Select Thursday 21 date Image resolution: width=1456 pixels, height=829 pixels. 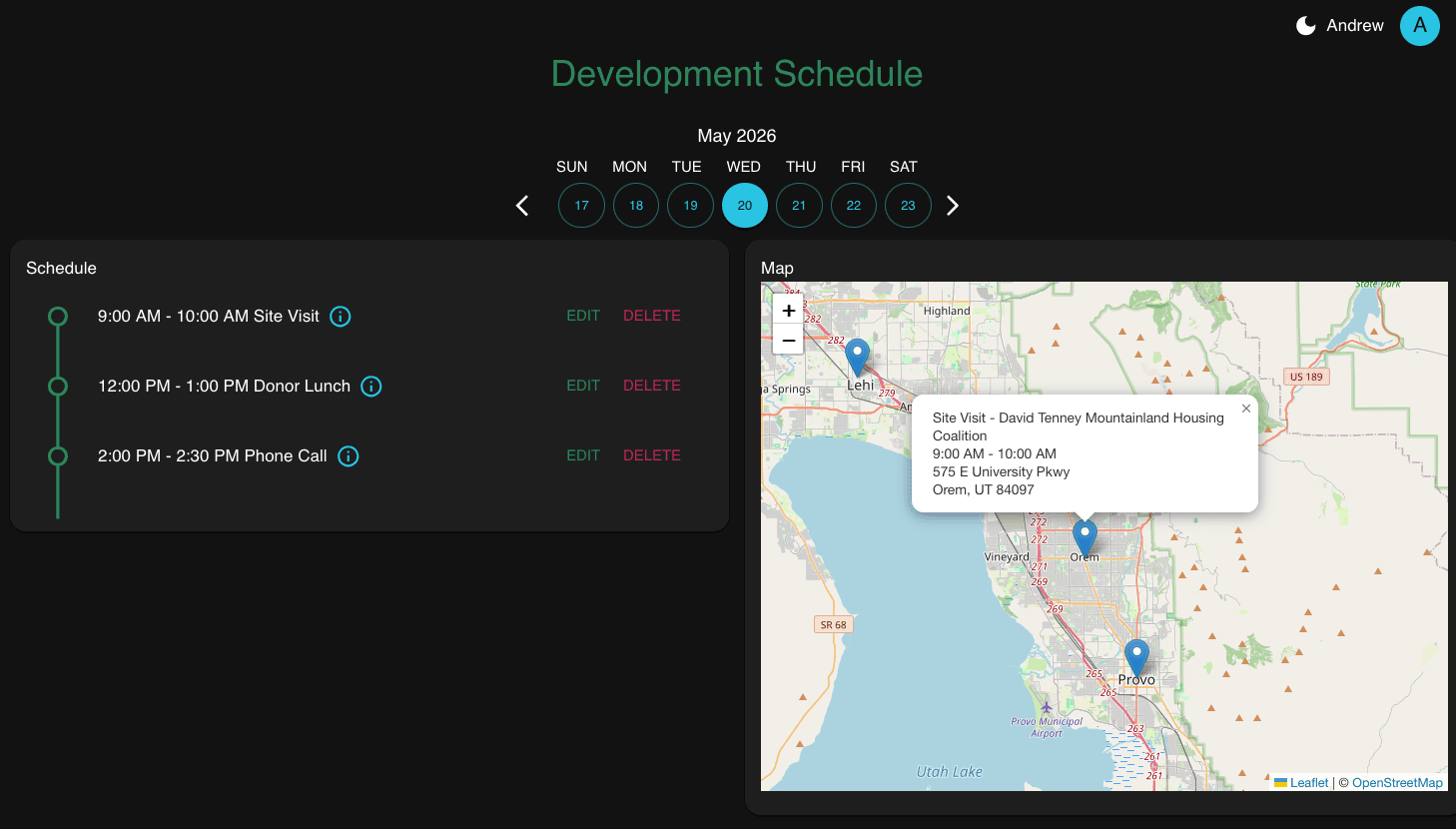tap(799, 206)
